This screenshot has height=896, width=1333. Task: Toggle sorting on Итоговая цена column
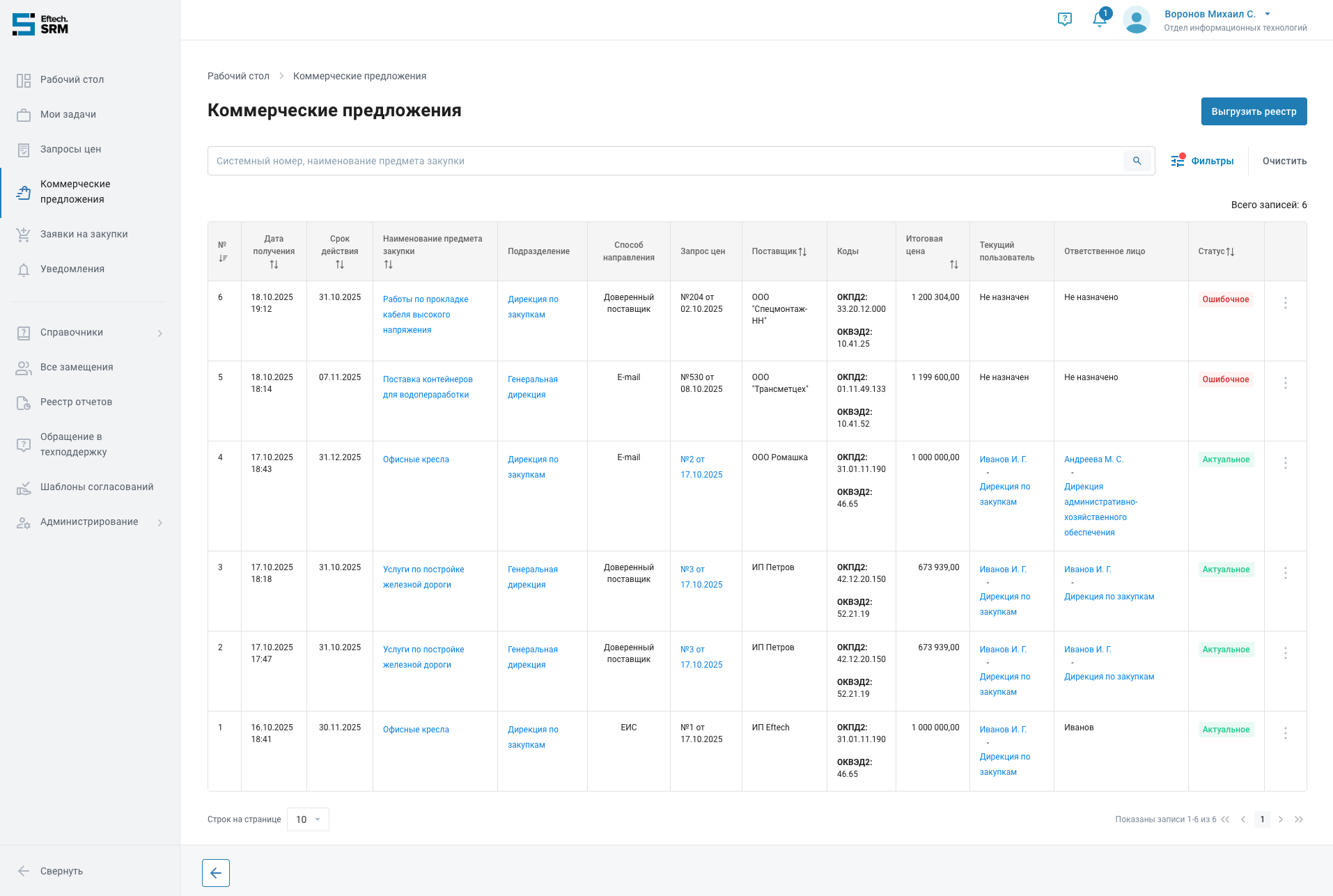[x=953, y=265]
